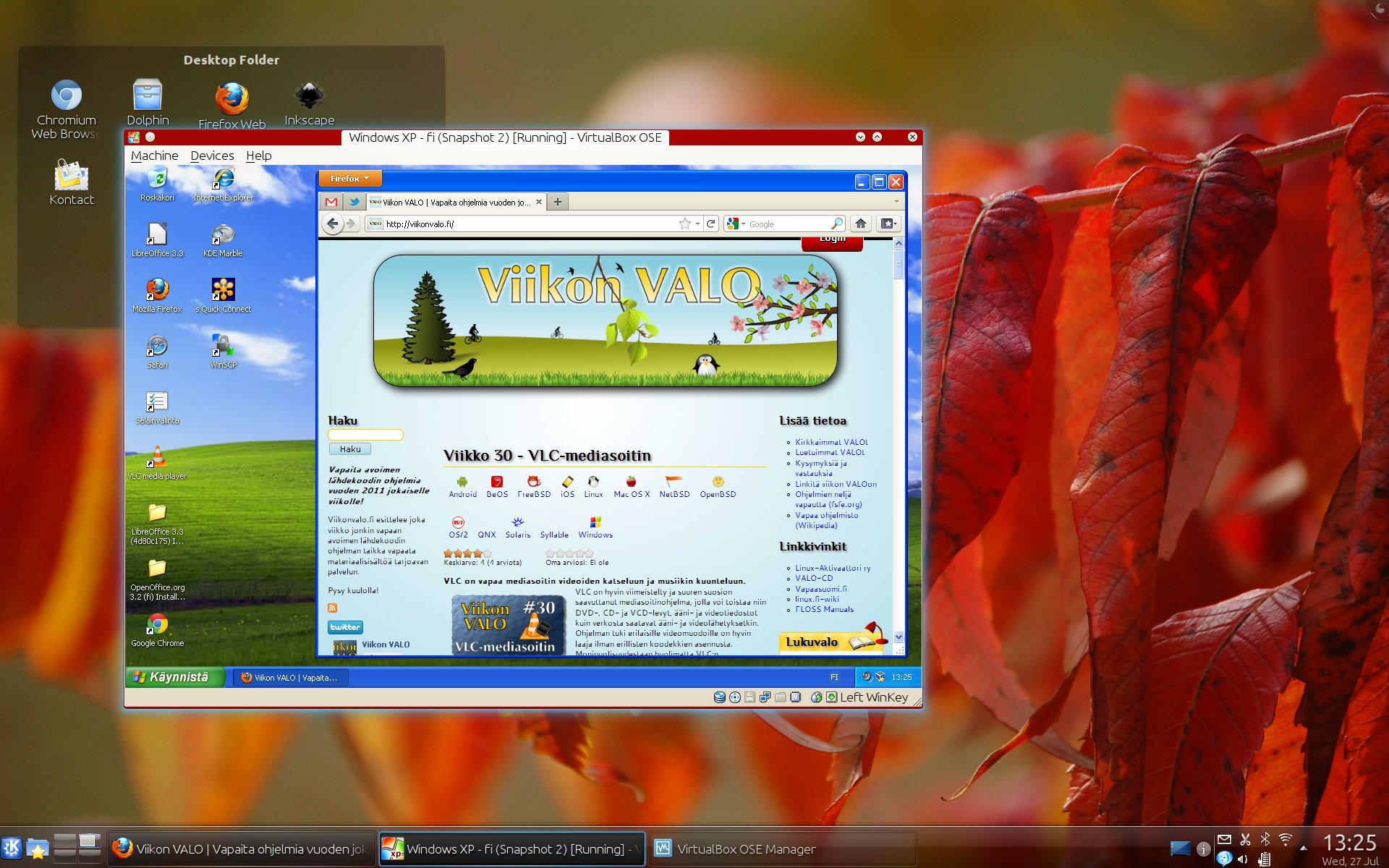Screen dimensions: 1389x868
Task: Click the webpage scrollbar down arrow
Action: pos(899,637)
